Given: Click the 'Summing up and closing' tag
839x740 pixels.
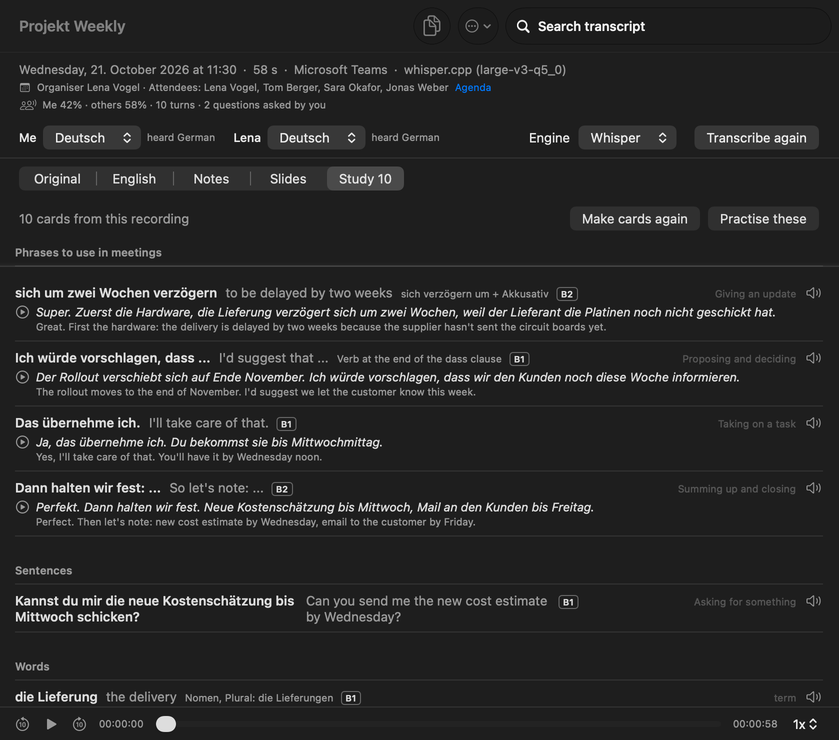Looking at the screenshot, I should [736, 489].
